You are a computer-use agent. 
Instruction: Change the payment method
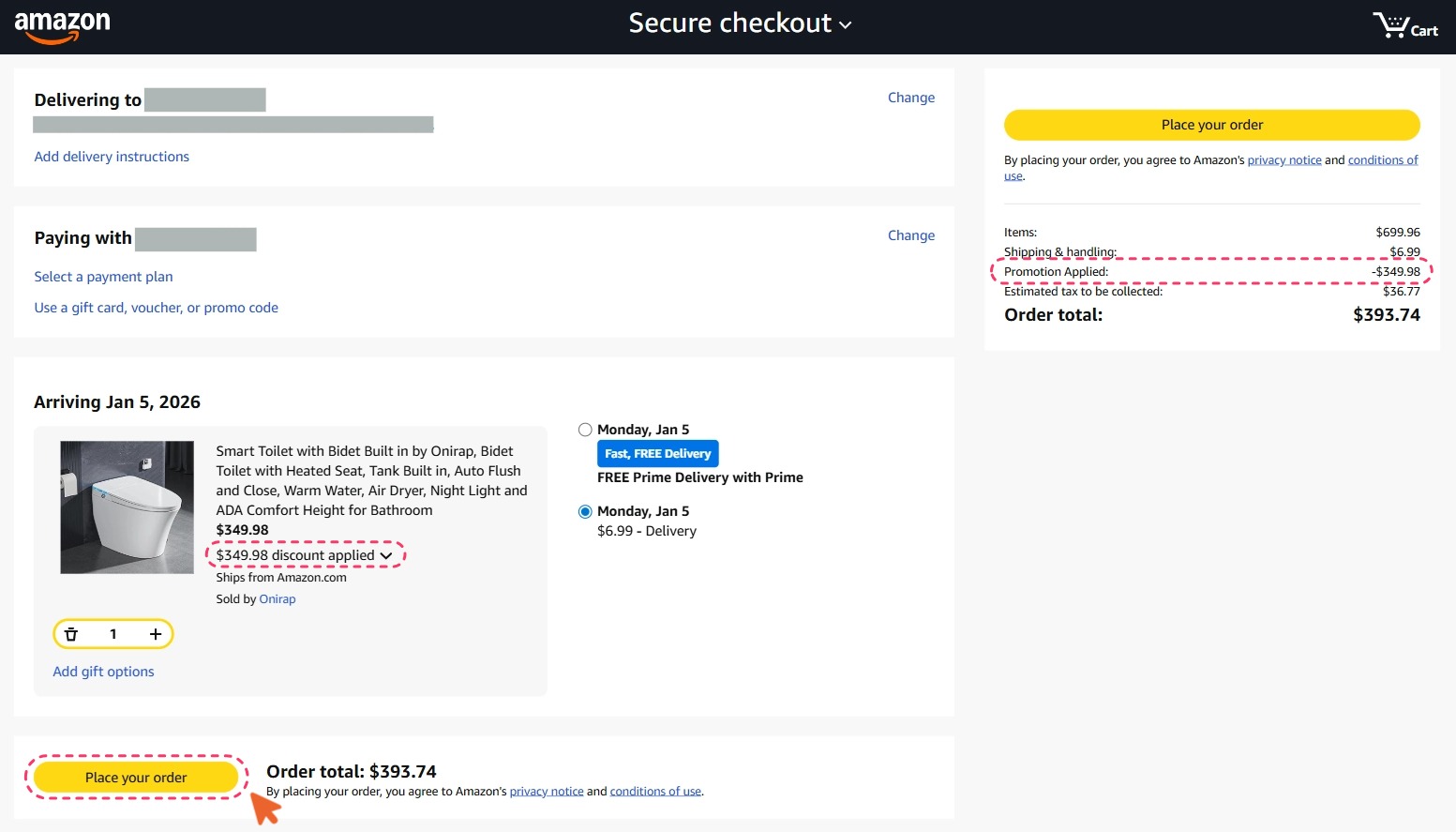[911, 235]
